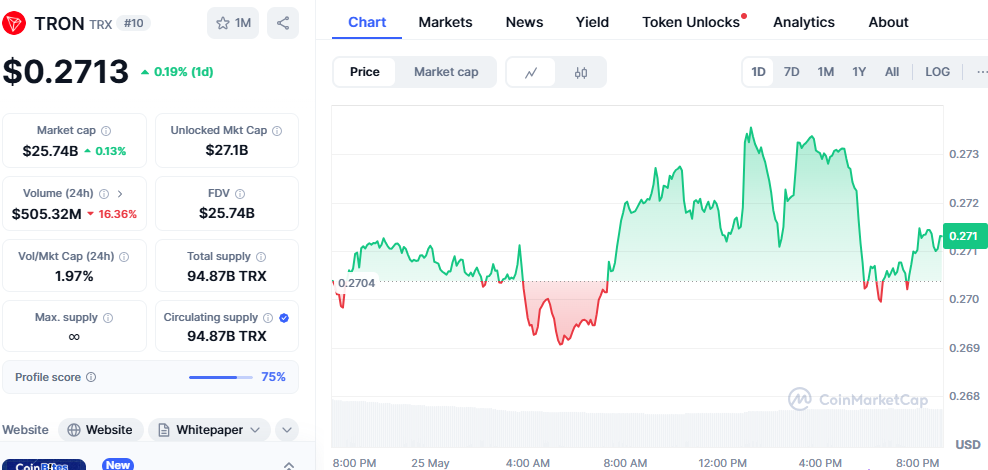Open the Whitepaper dropdown

(209, 430)
